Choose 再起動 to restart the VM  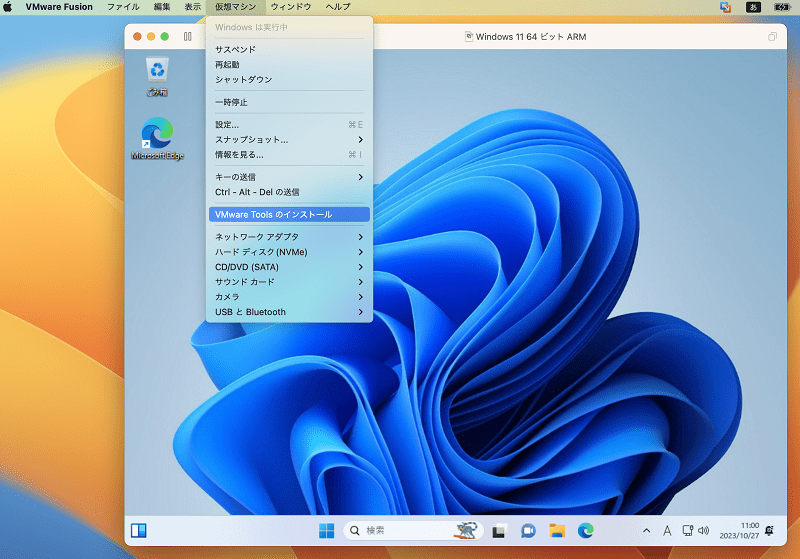pyautogui.click(x=289, y=65)
